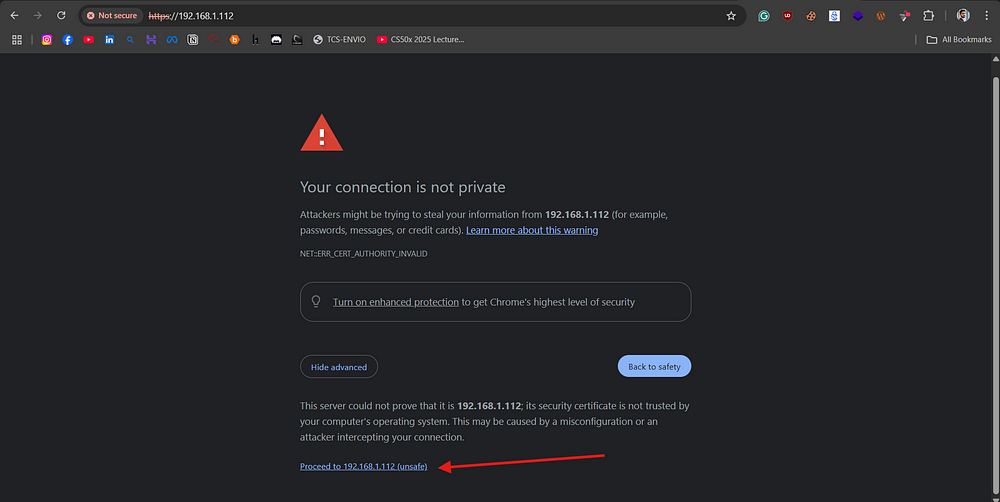This screenshot has height=502, width=1000.
Task: Open Chrome's three-dot menu
Action: (x=986, y=16)
